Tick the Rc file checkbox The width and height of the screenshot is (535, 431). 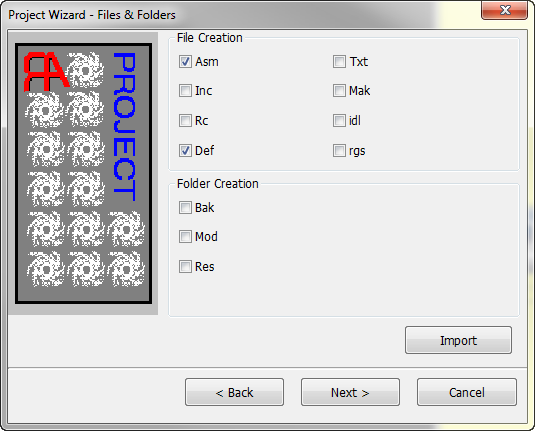(x=185, y=120)
